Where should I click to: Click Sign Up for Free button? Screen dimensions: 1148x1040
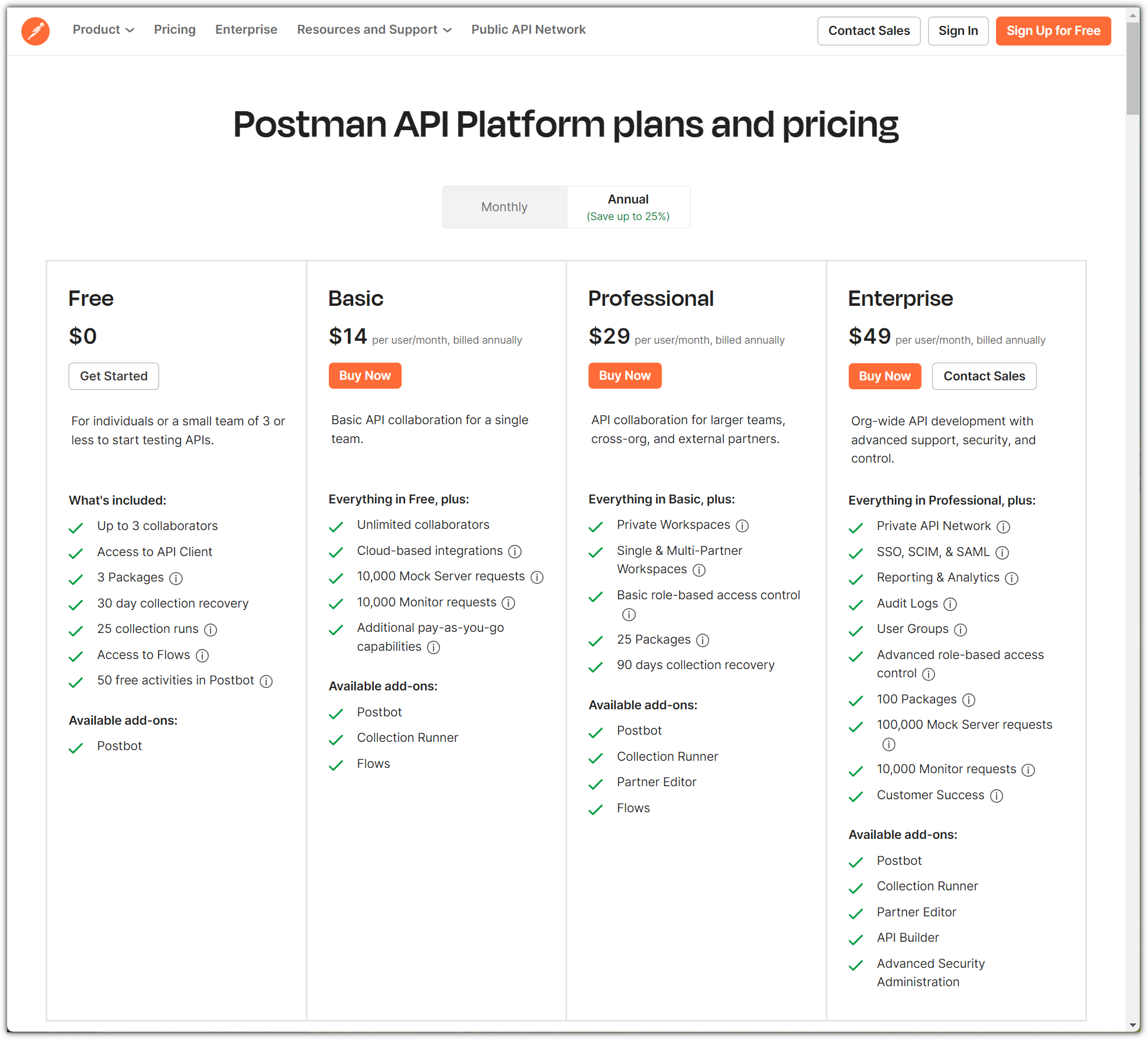tap(1053, 31)
